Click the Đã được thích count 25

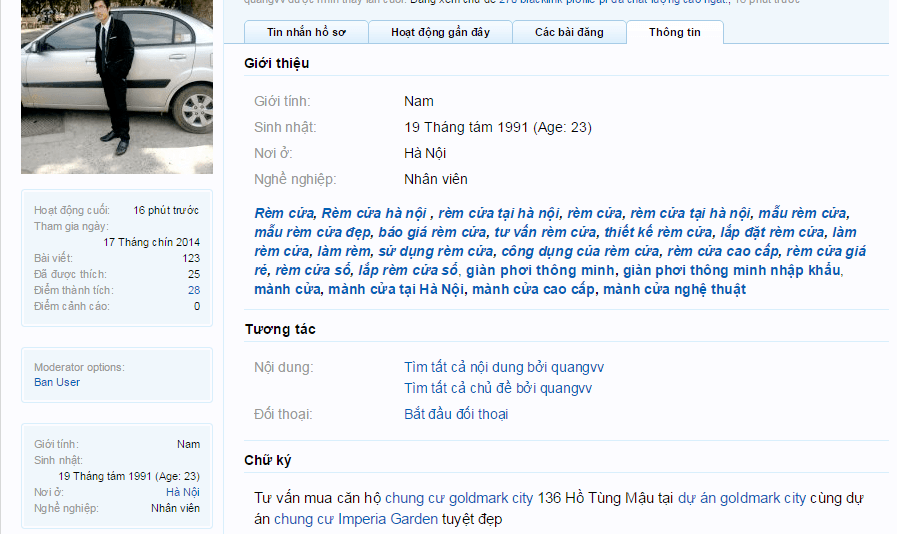tap(194, 274)
